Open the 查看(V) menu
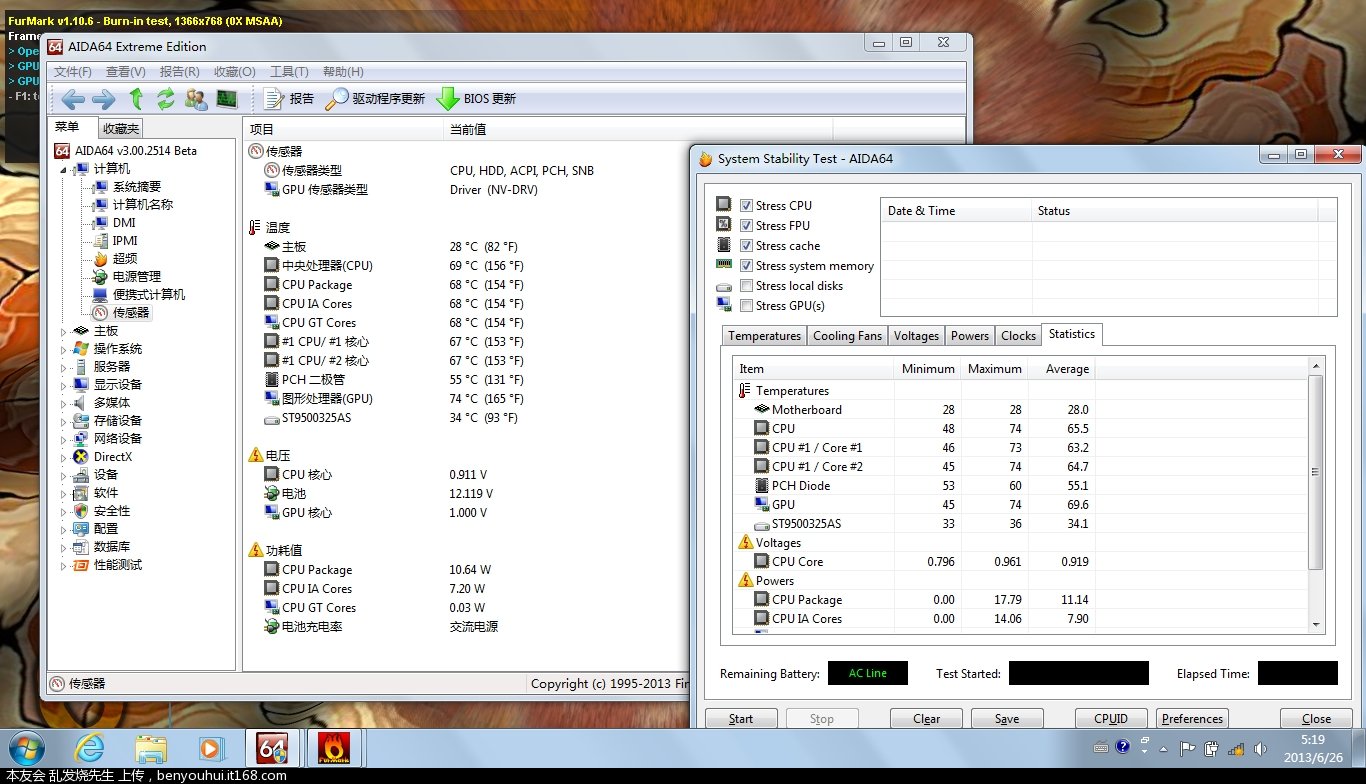 click(x=126, y=72)
